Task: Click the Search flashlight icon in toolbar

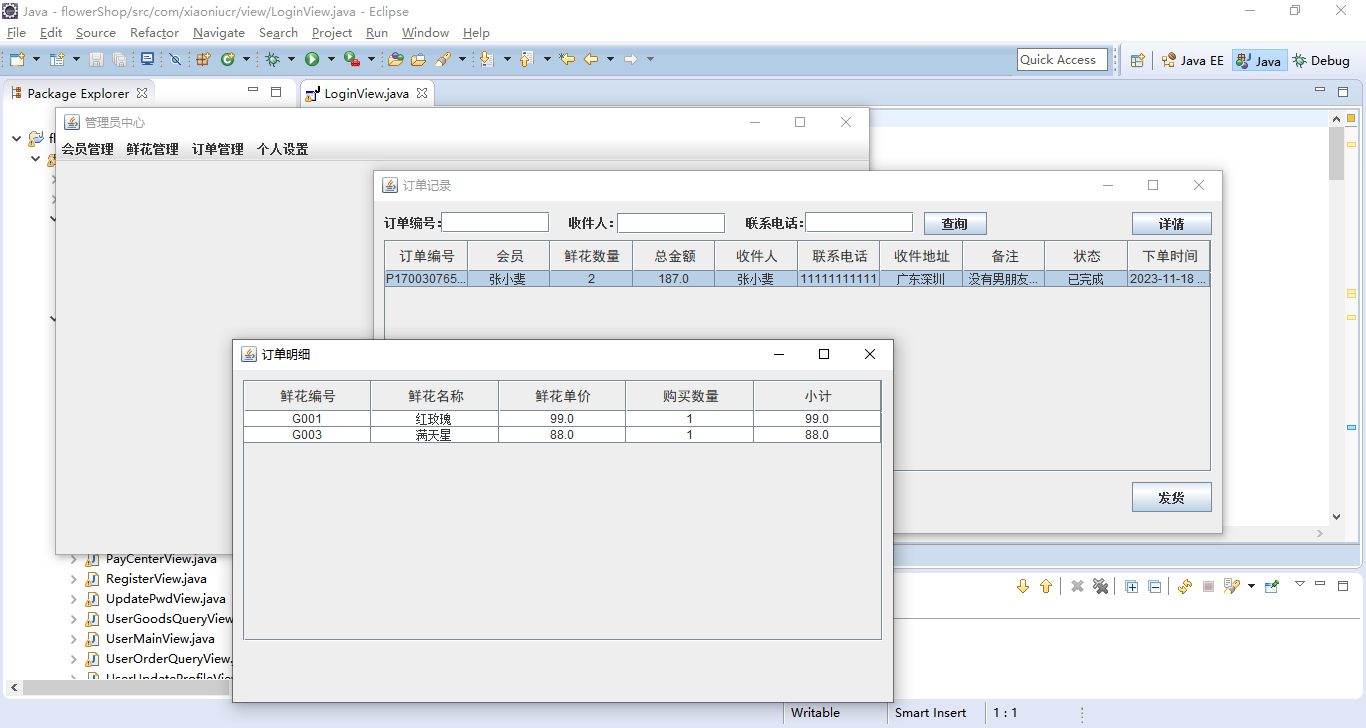Action: coord(443,60)
